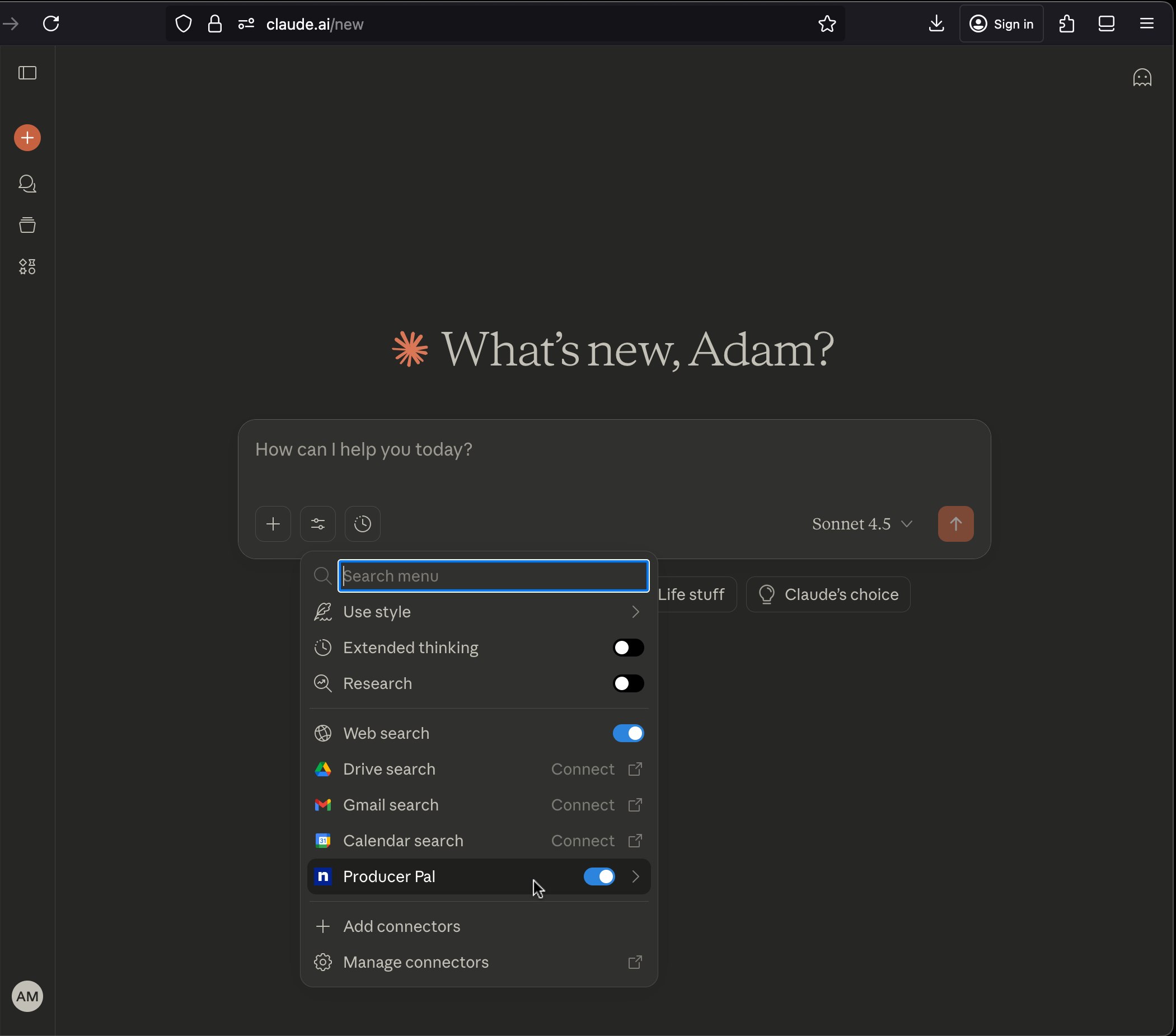This screenshot has width=1176, height=1036.
Task: Open the attachment plus icon in the chat box
Action: click(x=273, y=523)
